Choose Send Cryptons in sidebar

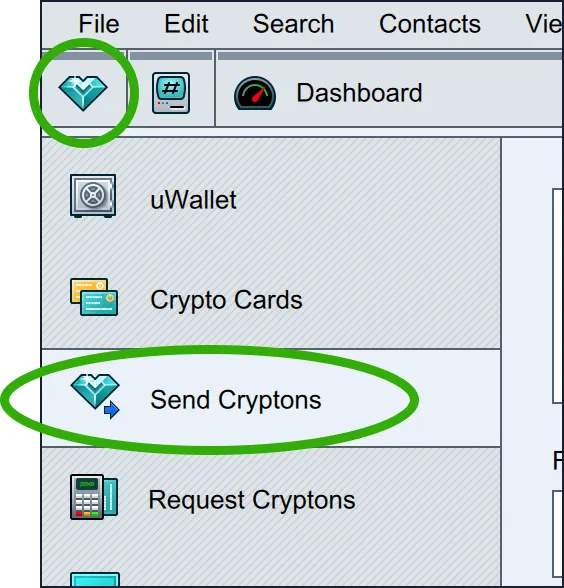tap(271, 398)
